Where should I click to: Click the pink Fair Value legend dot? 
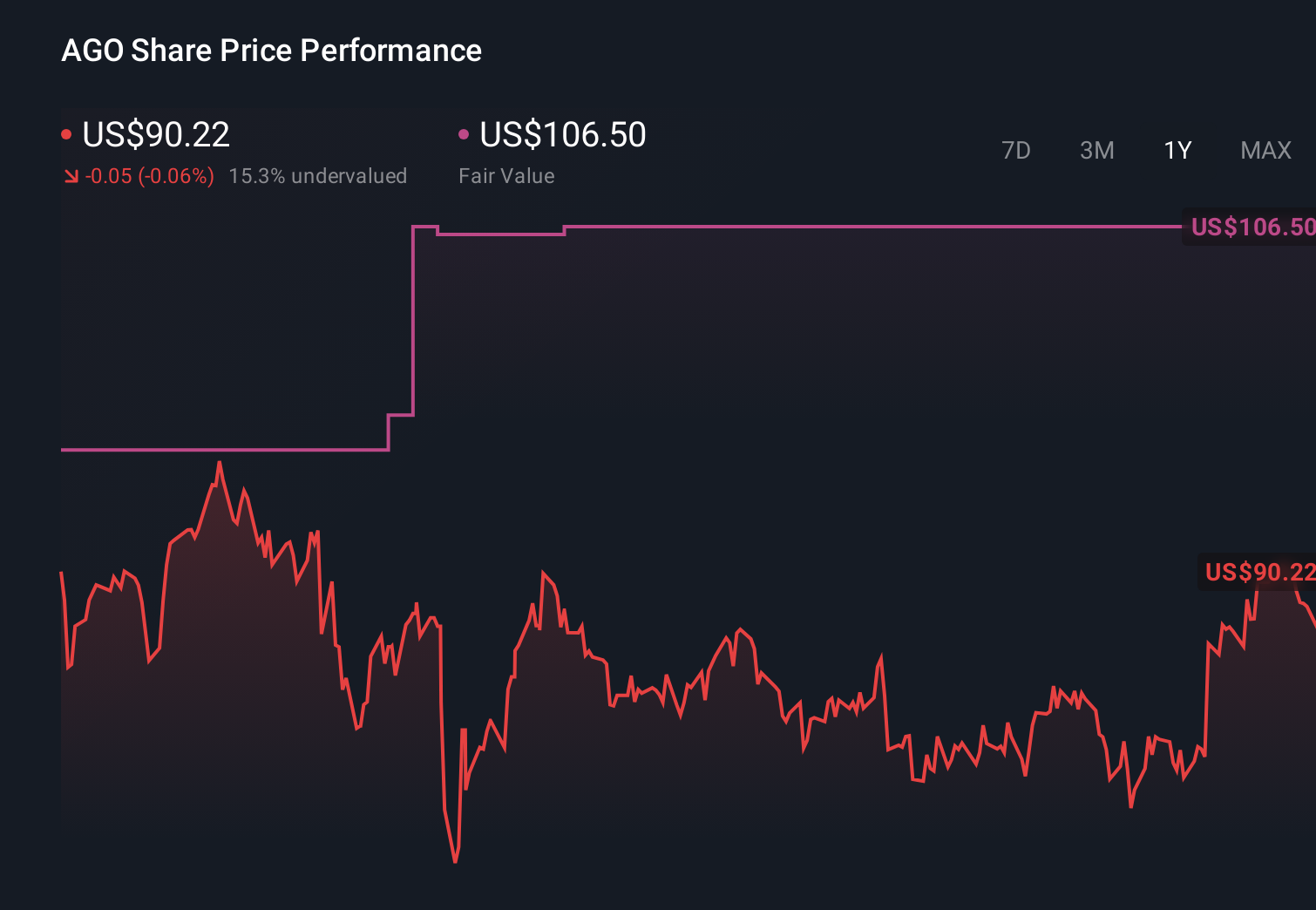click(464, 133)
